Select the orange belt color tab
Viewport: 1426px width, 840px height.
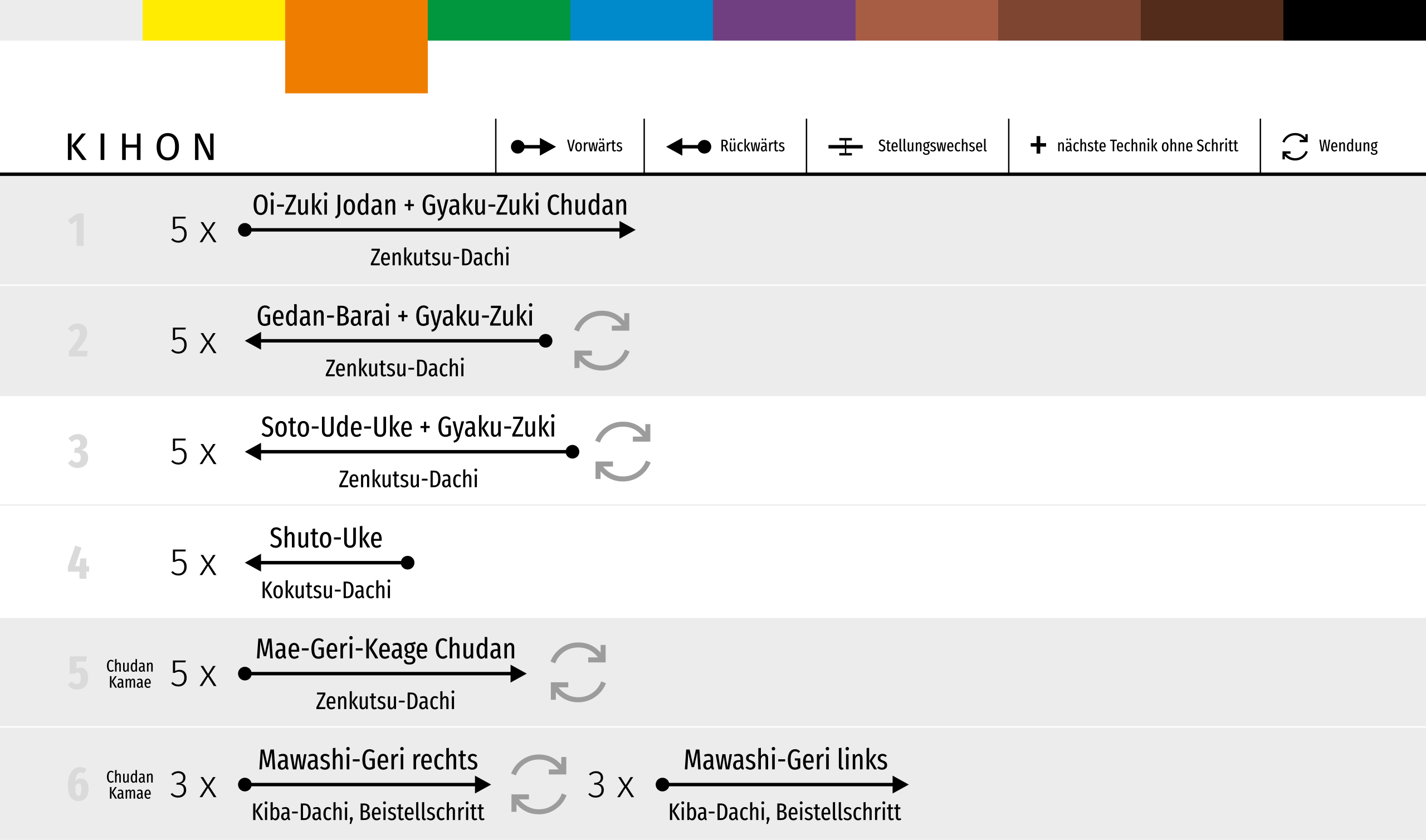point(356,46)
